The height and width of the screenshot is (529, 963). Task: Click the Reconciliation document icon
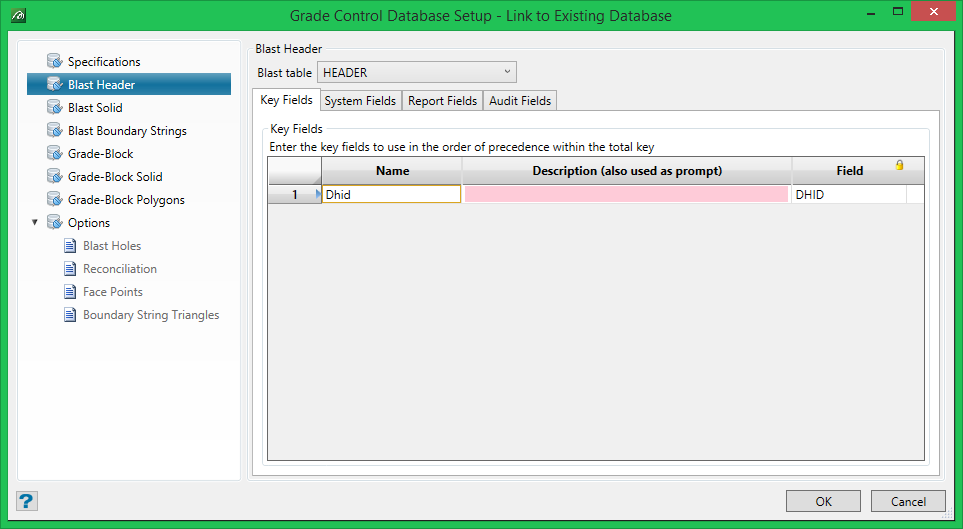tap(71, 268)
